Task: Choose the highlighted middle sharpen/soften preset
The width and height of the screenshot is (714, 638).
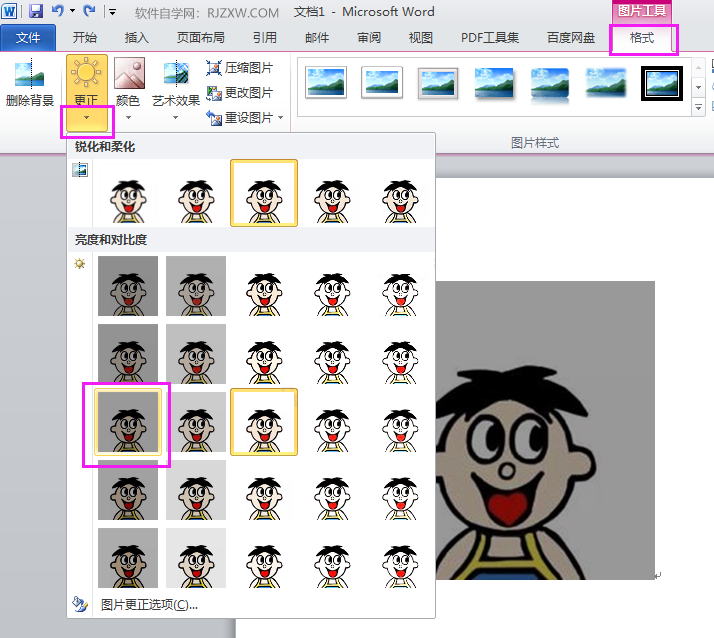Action: (x=264, y=193)
